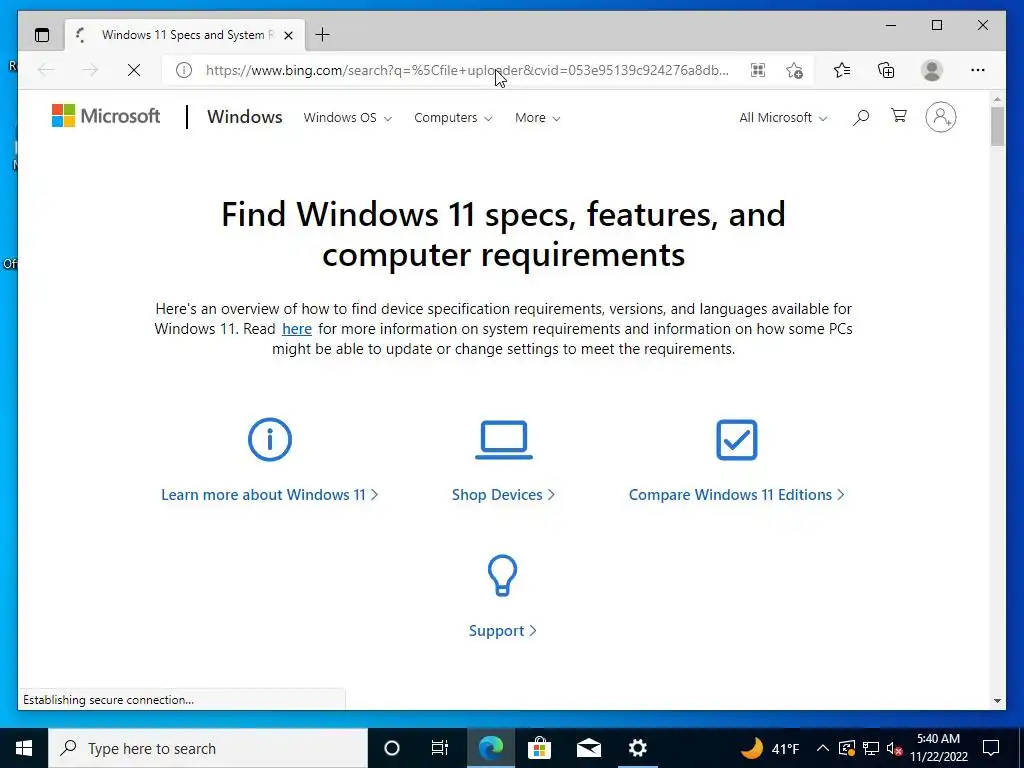Open the Support link

tap(502, 631)
